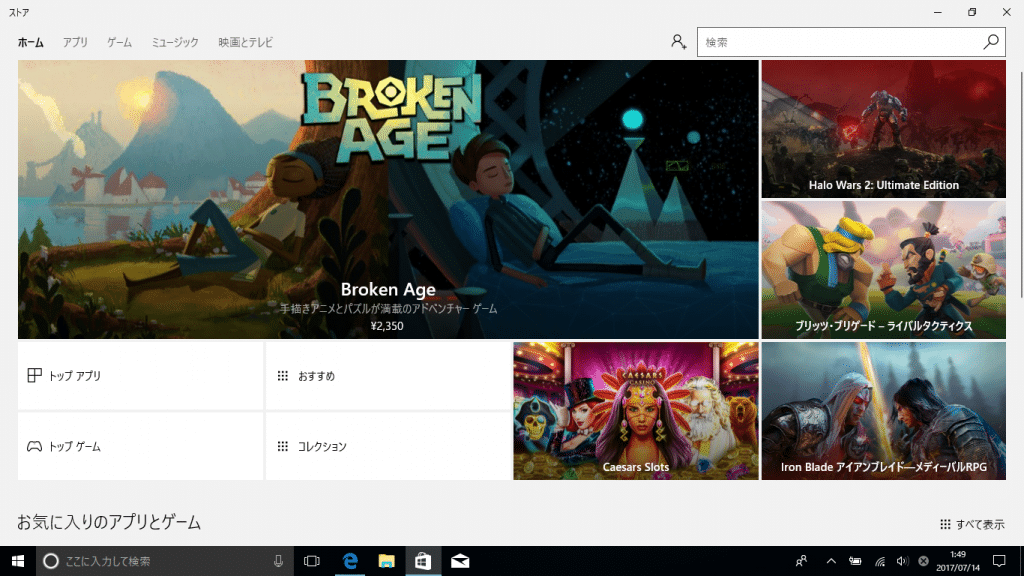Screen dimensions: 1024x576
Task: Open Task View from taskbar
Action: [x=312, y=561]
